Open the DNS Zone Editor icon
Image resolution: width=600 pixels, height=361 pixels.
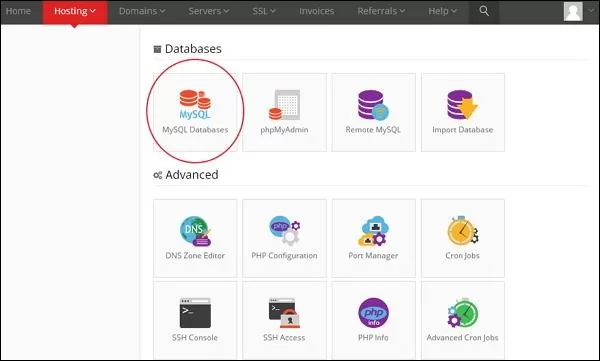click(195, 231)
